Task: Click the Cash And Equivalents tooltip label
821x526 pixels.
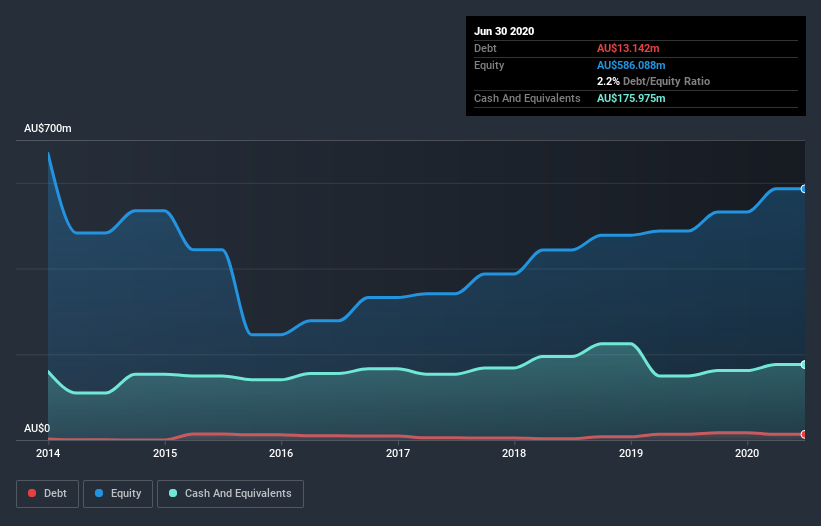Action: point(527,98)
